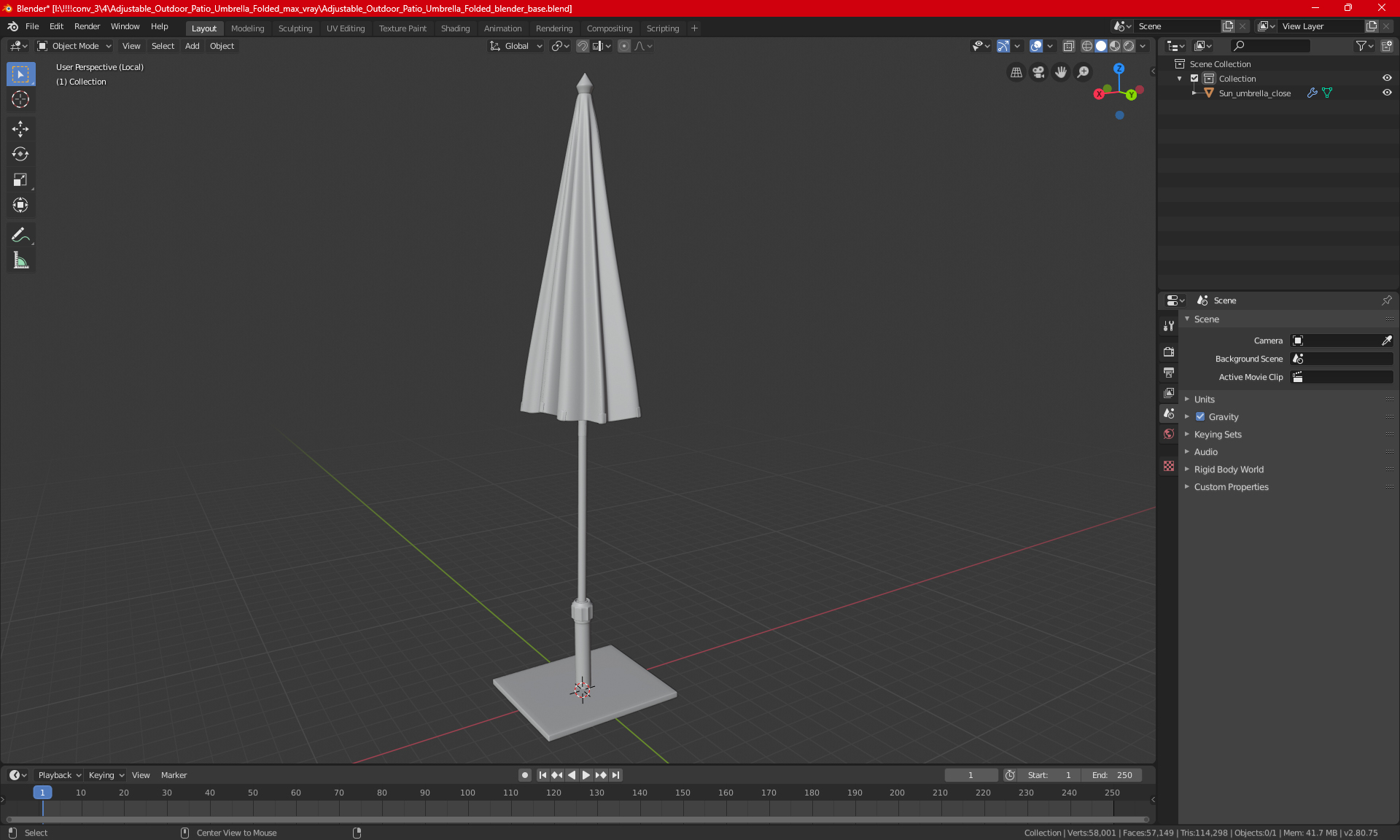Toggle camera view in viewport
Viewport: 1400px width, 840px height.
[x=1038, y=72]
